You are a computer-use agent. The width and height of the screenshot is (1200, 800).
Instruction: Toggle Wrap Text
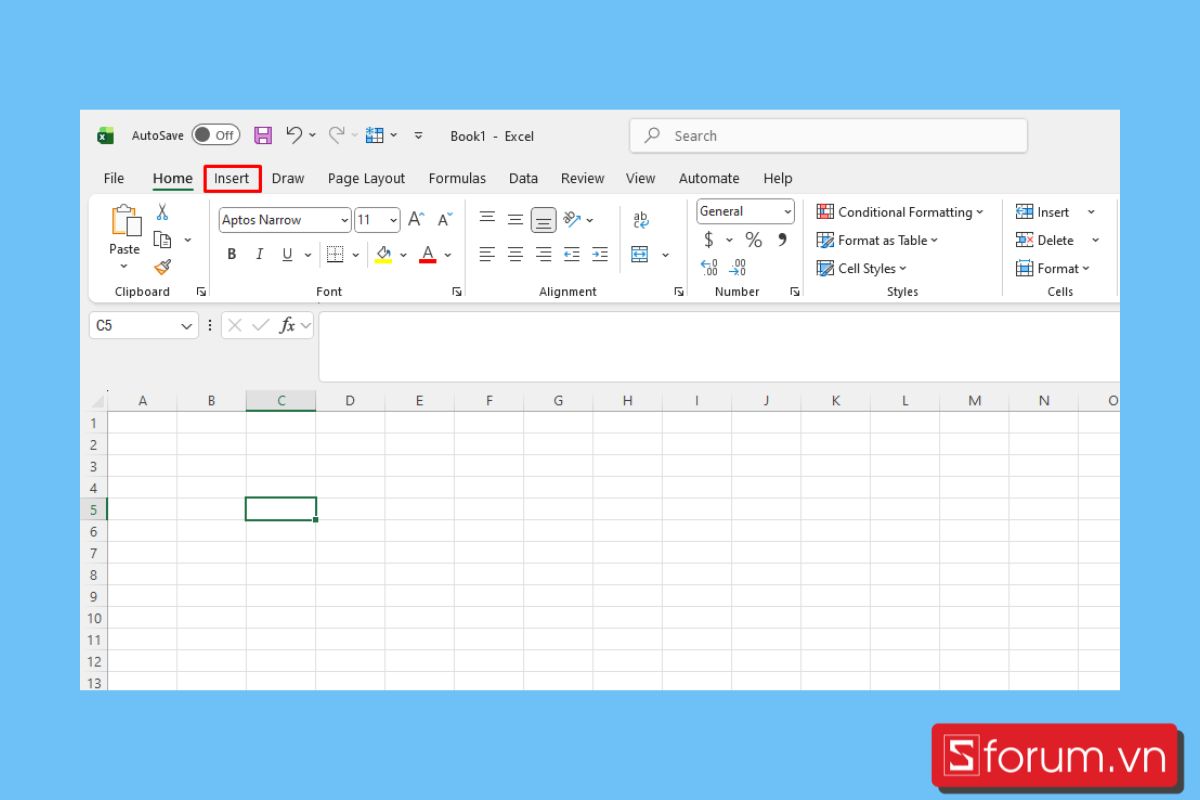tap(641, 219)
